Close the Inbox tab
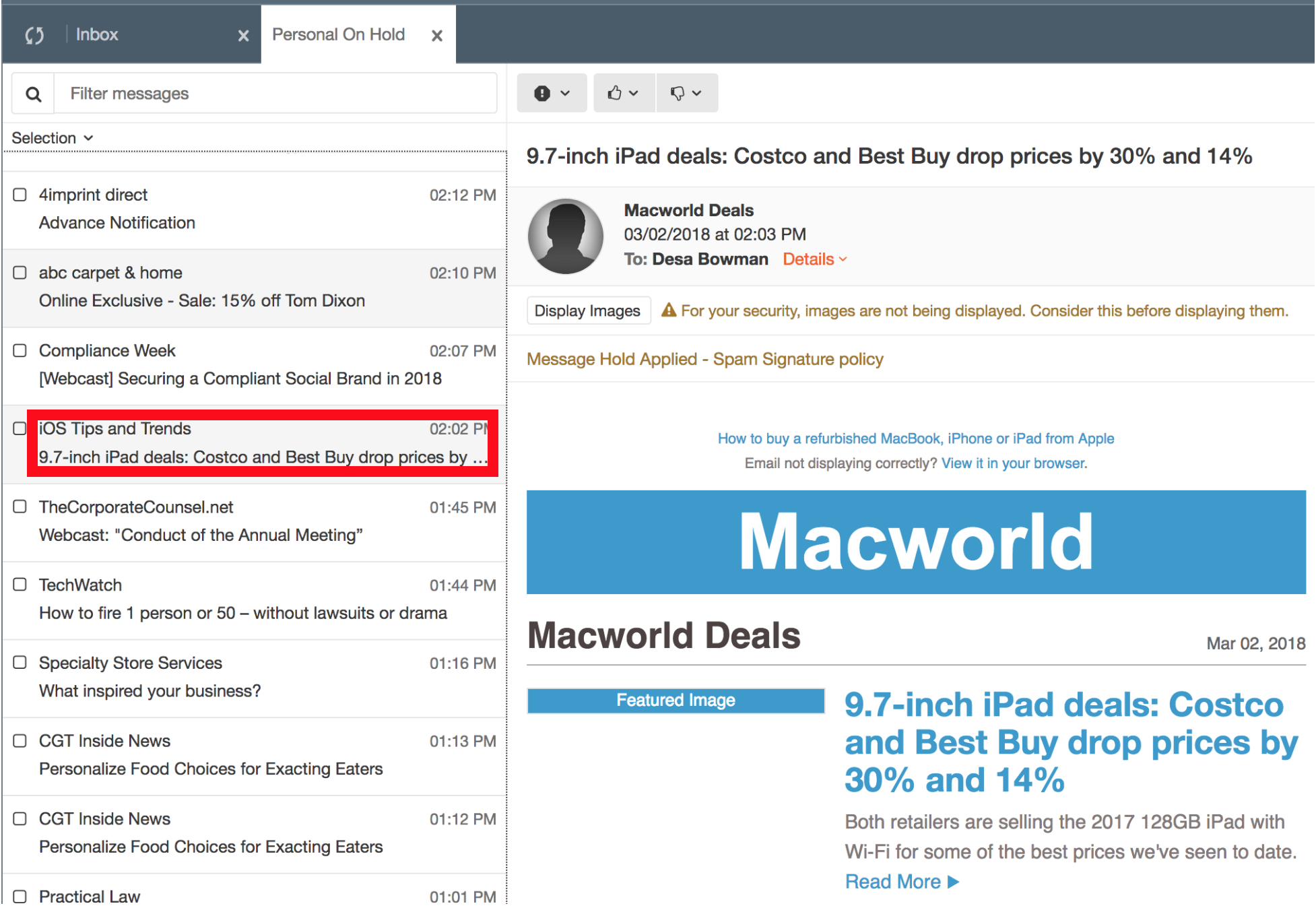The width and height of the screenshot is (1316, 912). click(243, 36)
